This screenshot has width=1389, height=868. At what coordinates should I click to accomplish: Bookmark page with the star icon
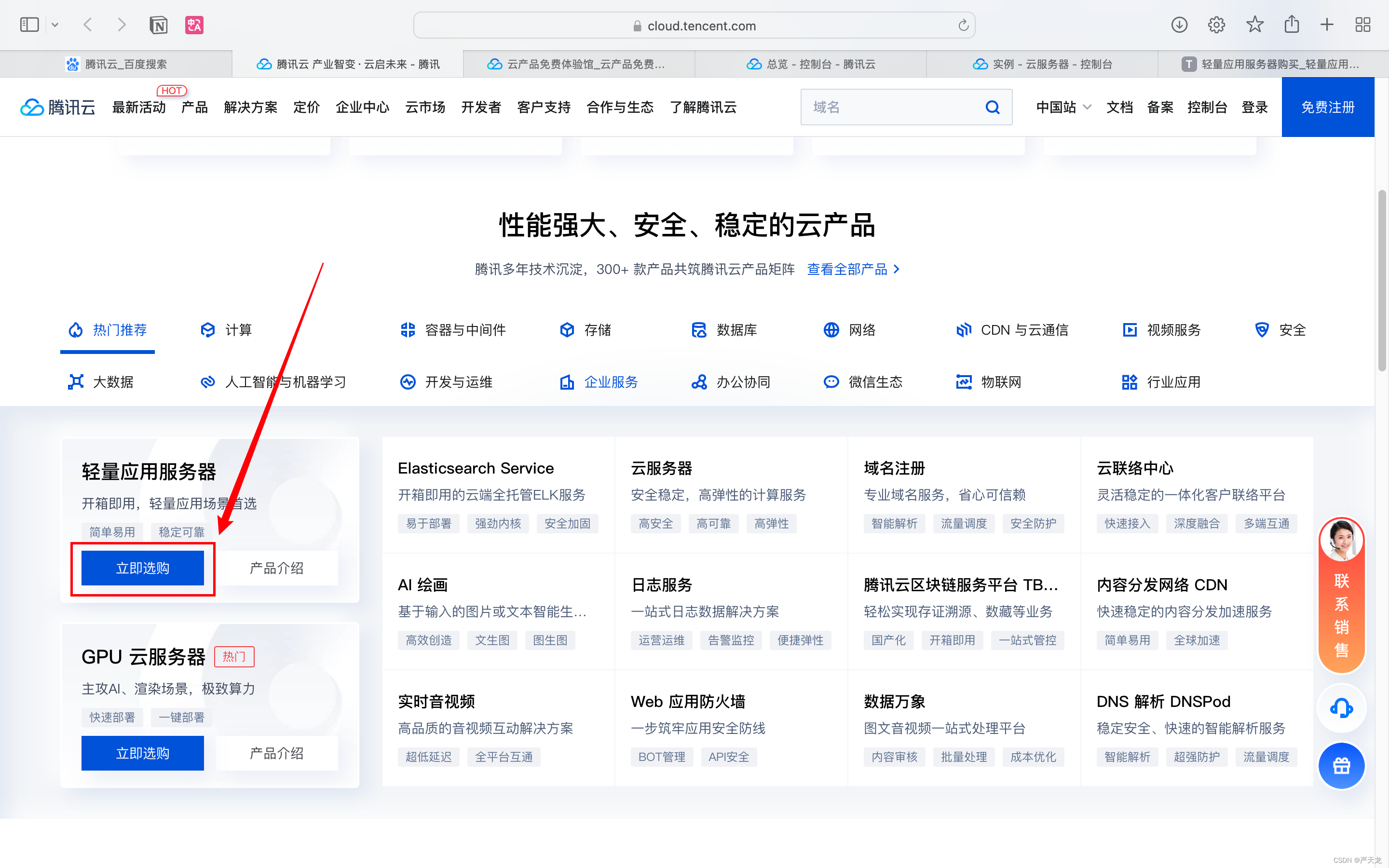point(1255,25)
